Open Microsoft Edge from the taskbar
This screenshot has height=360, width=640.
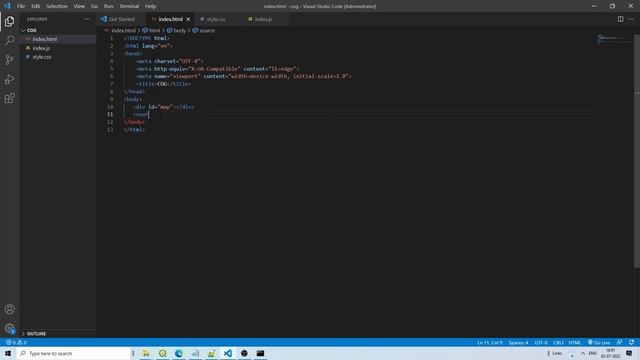pos(178,353)
